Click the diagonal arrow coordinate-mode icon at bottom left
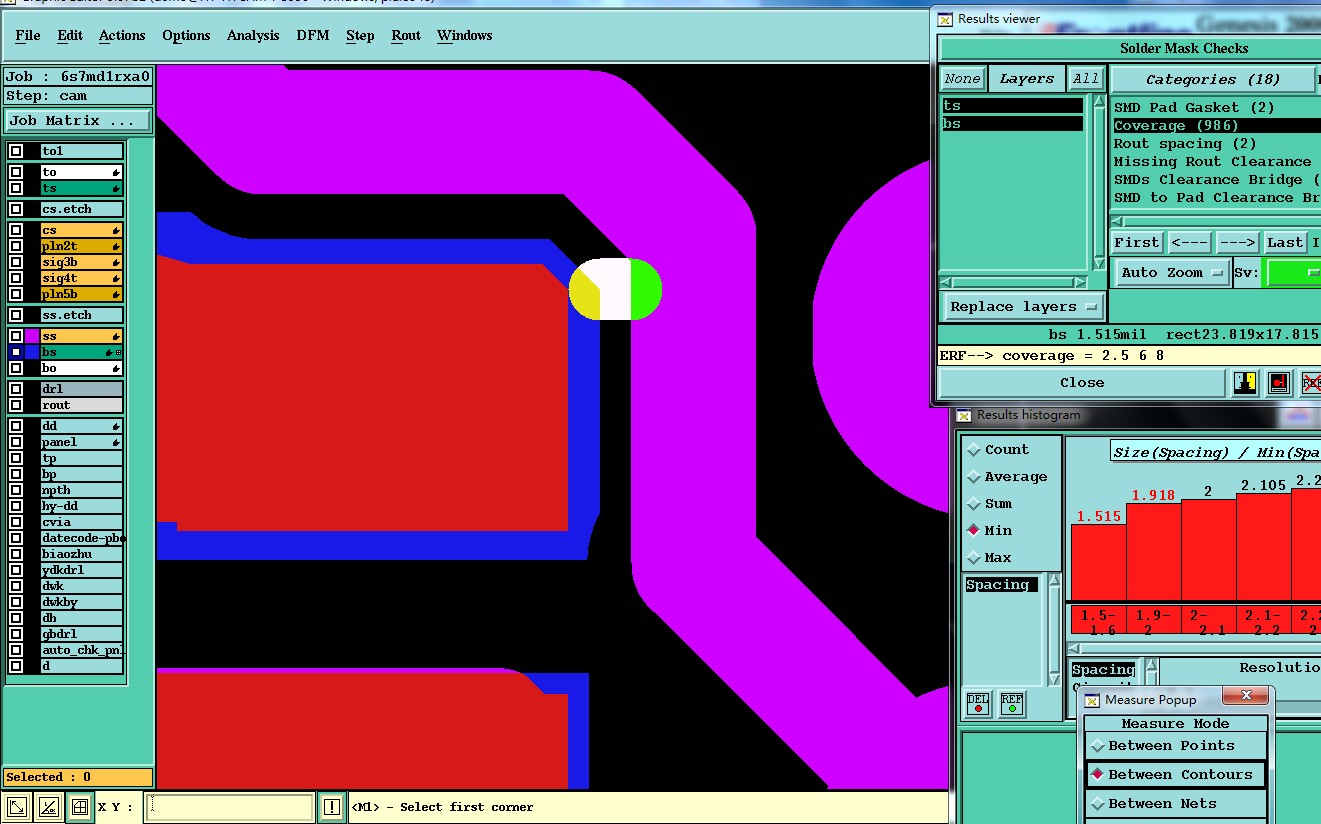Image resolution: width=1321 pixels, height=824 pixels. pos(16,807)
